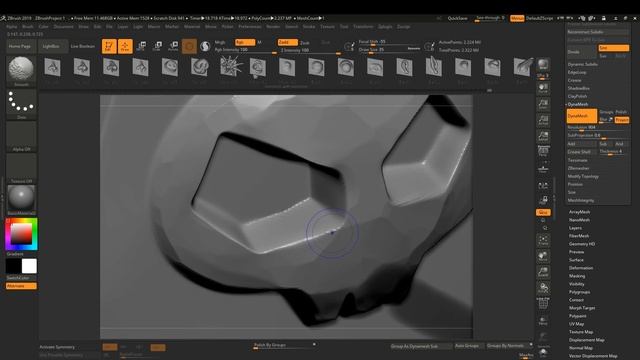Open the Texture Off slot
The image size is (640, 360).
click(x=21, y=167)
